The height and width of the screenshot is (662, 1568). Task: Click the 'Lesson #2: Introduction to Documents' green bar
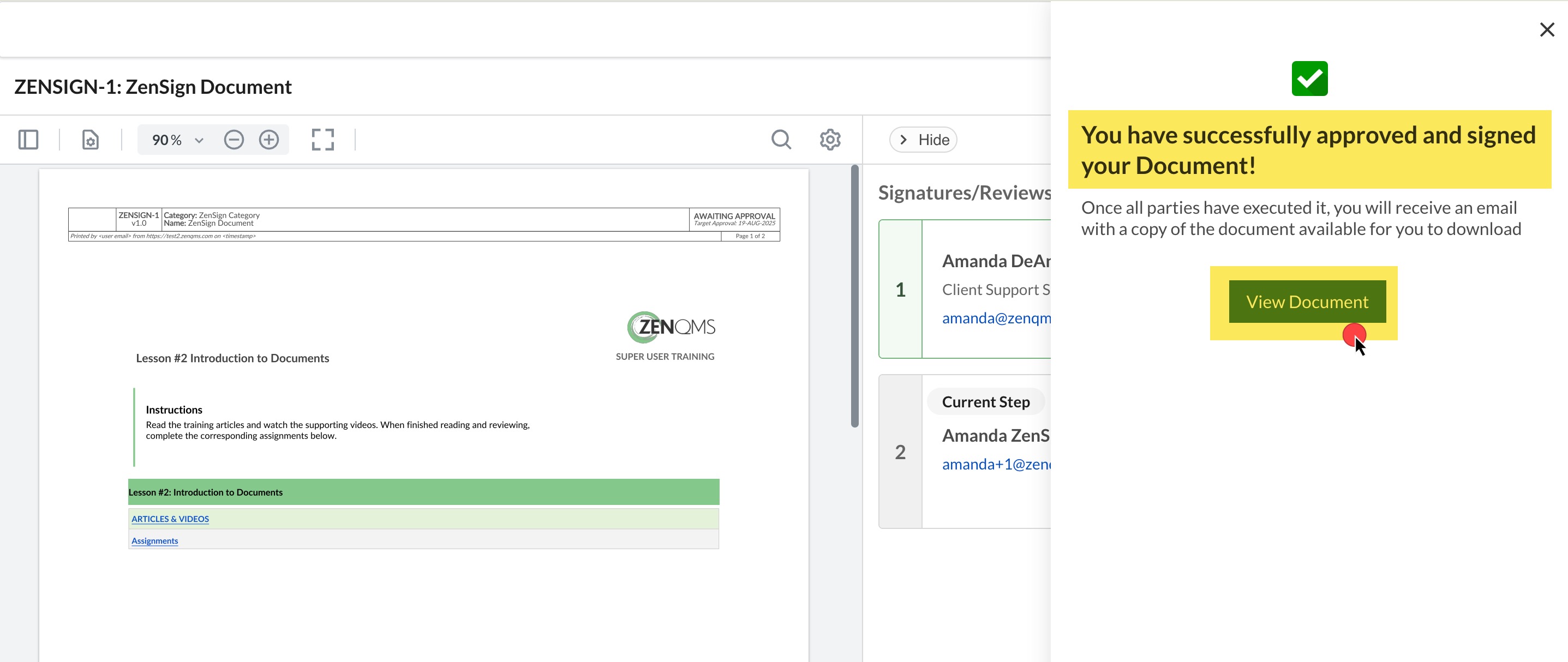(x=424, y=492)
